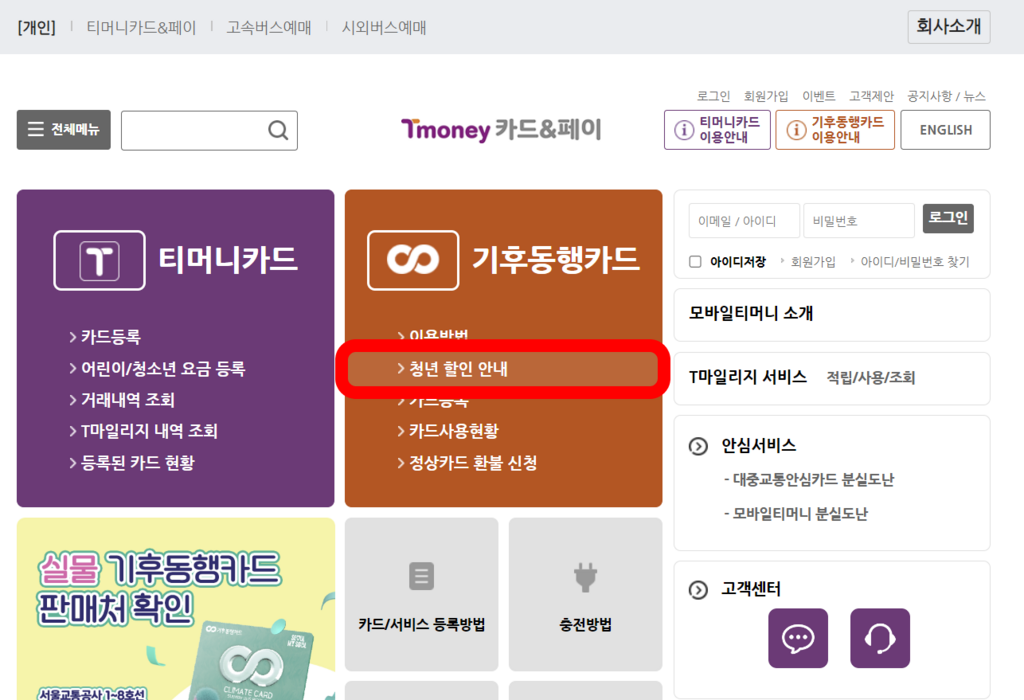
Task: Click the 충전방법 plug icon
Action: click(x=585, y=577)
